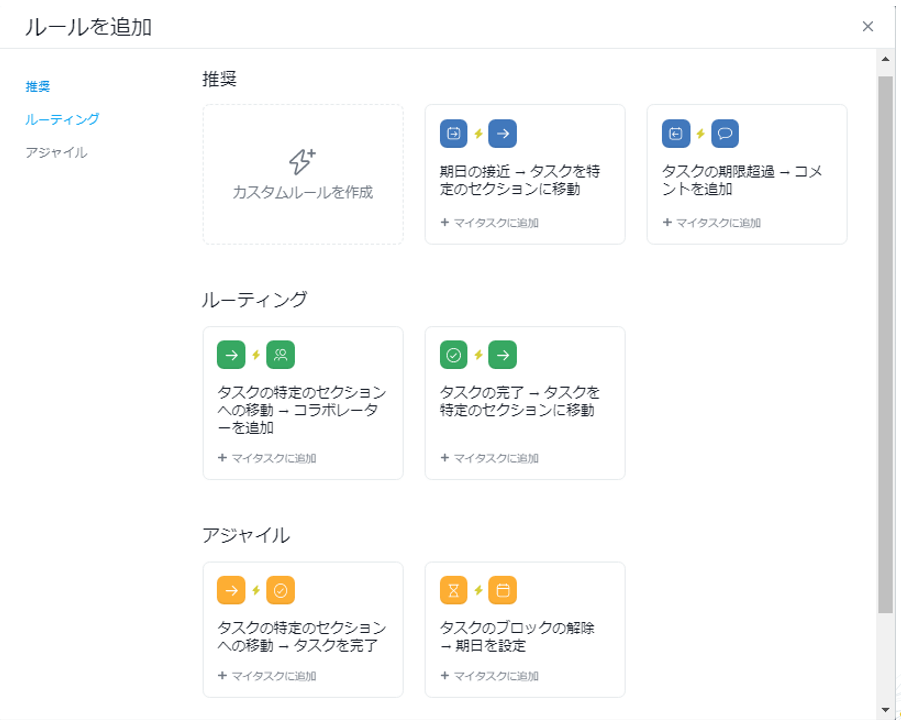
Task: Click マイタスクに追加 in 期日の接近 card
Action: click(490, 223)
